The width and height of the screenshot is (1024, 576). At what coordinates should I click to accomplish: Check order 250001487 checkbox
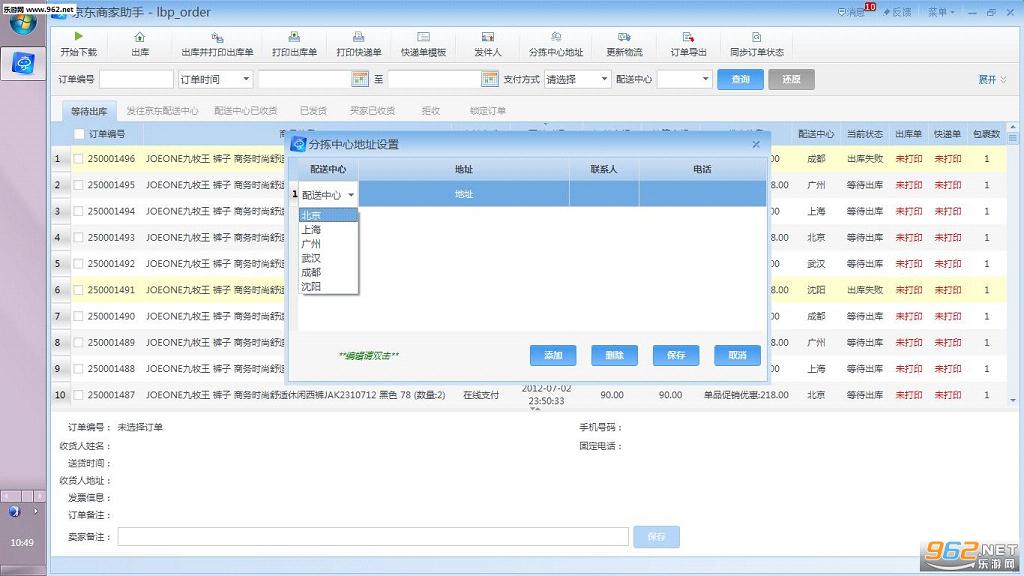(78, 394)
